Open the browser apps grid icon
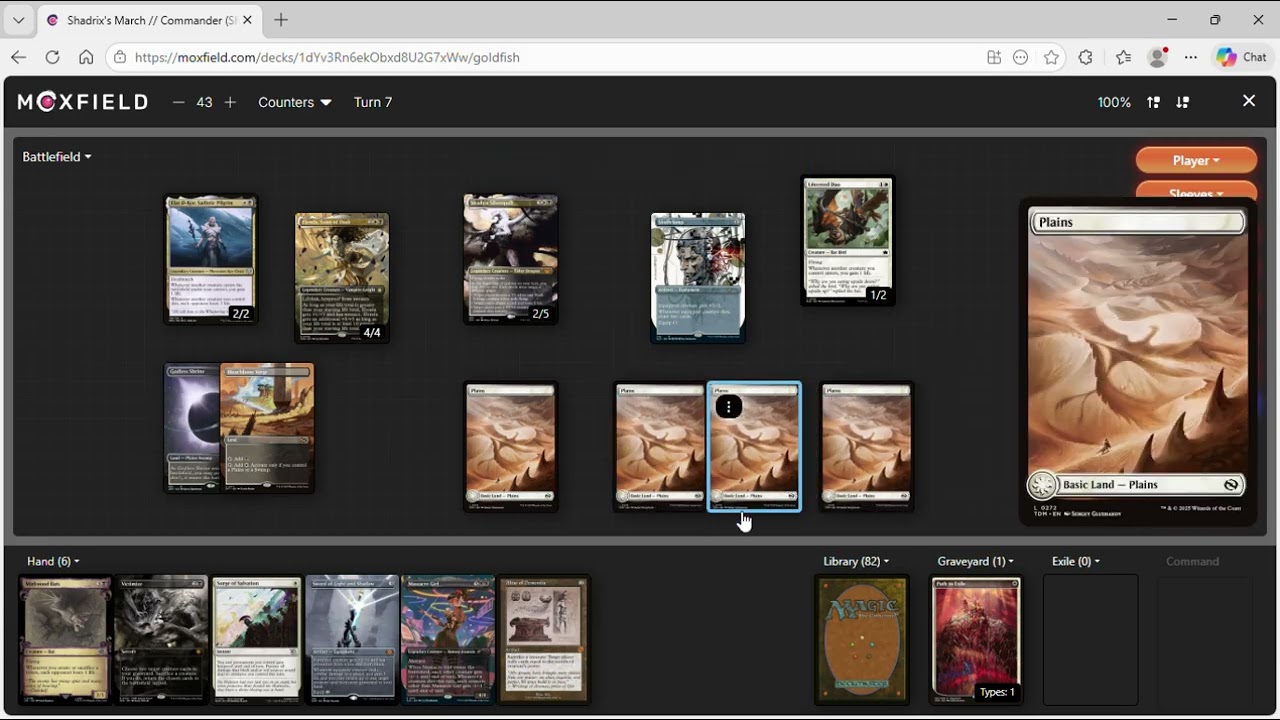The height and width of the screenshot is (720, 1280). [x=994, y=57]
